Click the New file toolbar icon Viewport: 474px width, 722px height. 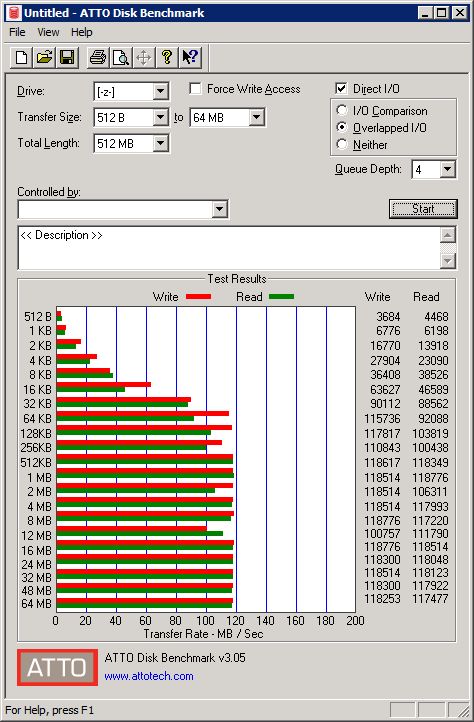pyautogui.click(x=21, y=58)
